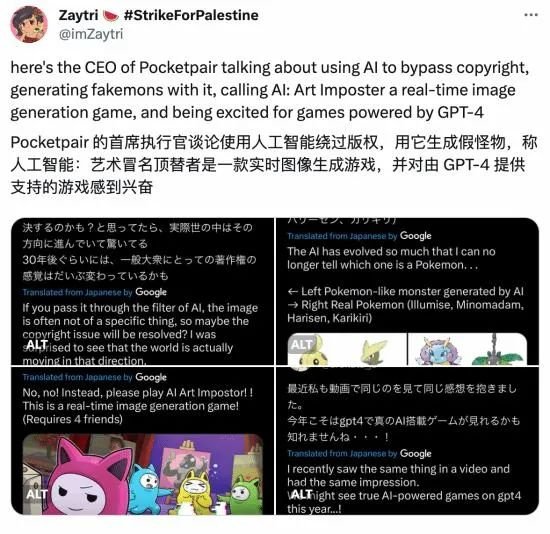The width and height of the screenshot is (550, 534).
Task: Click the Google logo in top-right screenshot
Action: click(416, 235)
